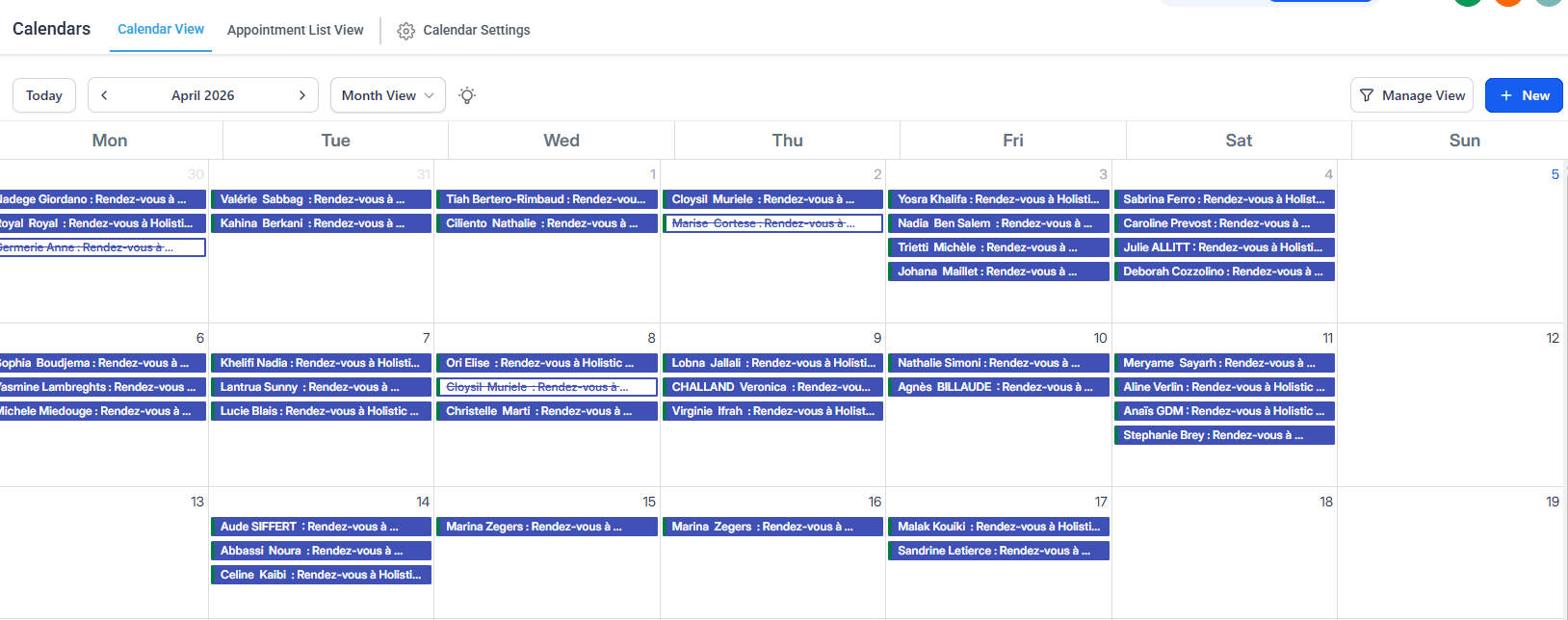
Task: Click the Today button
Action: click(x=43, y=94)
